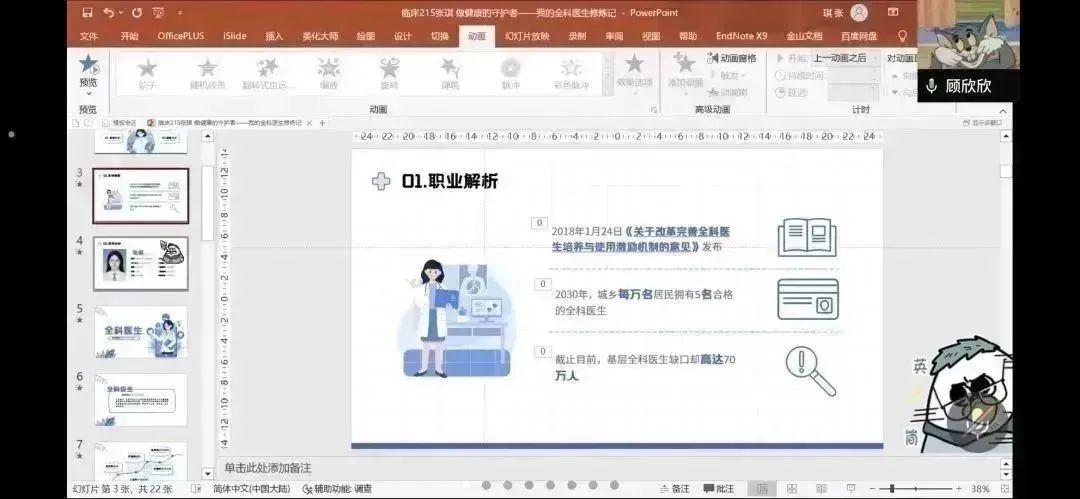The width and height of the screenshot is (1080, 499).
Task: Open the 预览 animation preview button
Action: [88, 71]
